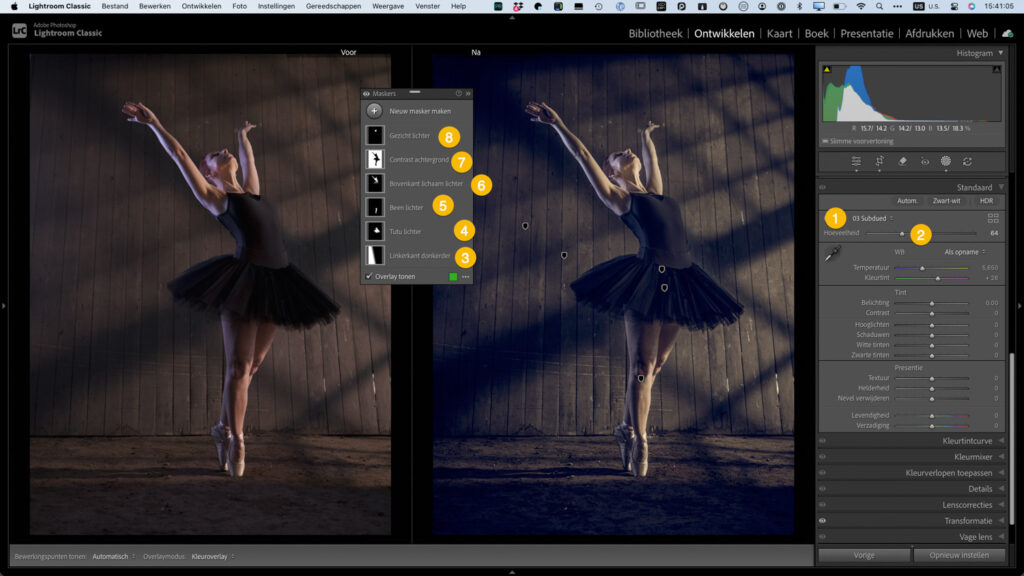Image resolution: width=1024 pixels, height=576 pixels.
Task: Open the Maskers panel help icon
Action: point(458,93)
